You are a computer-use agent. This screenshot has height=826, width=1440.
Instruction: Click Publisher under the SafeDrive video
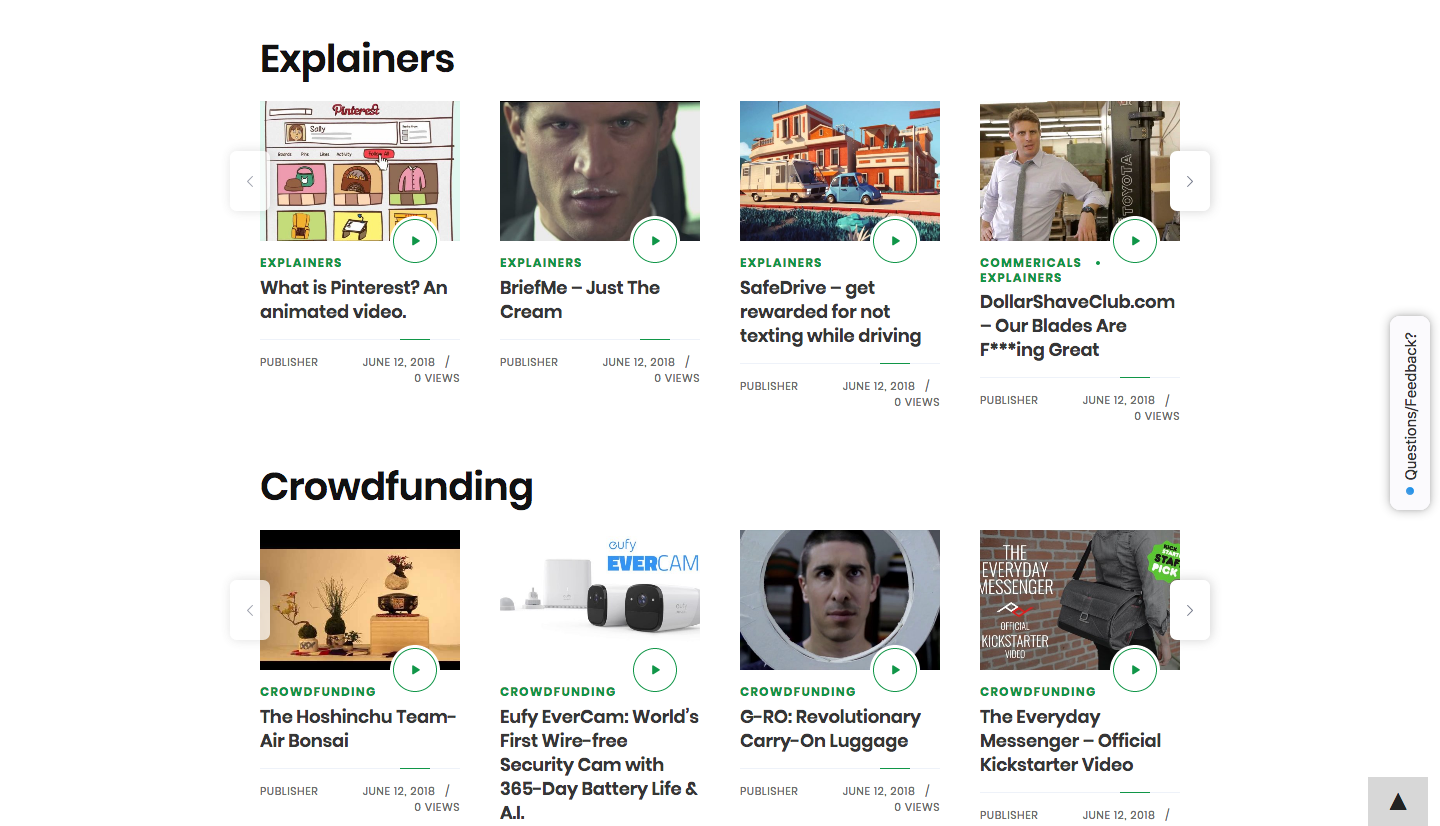(769, 386)
